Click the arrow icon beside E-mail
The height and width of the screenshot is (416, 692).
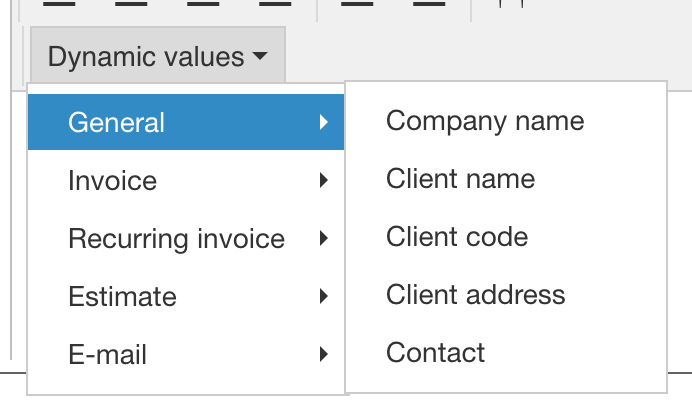coord(324,354)
